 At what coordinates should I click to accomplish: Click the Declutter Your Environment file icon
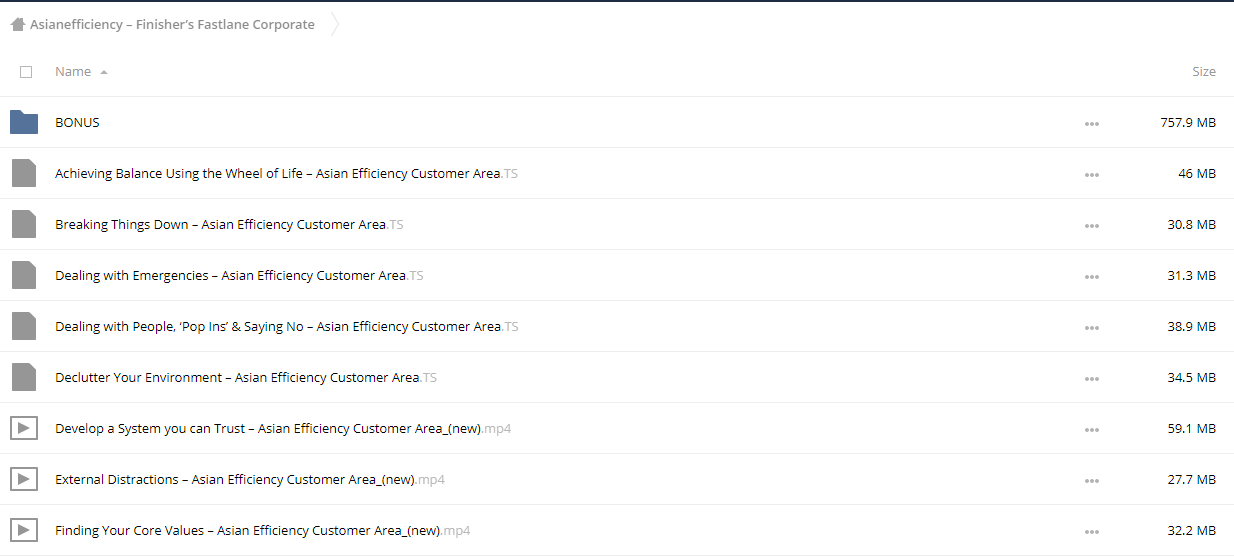point(24,377)
